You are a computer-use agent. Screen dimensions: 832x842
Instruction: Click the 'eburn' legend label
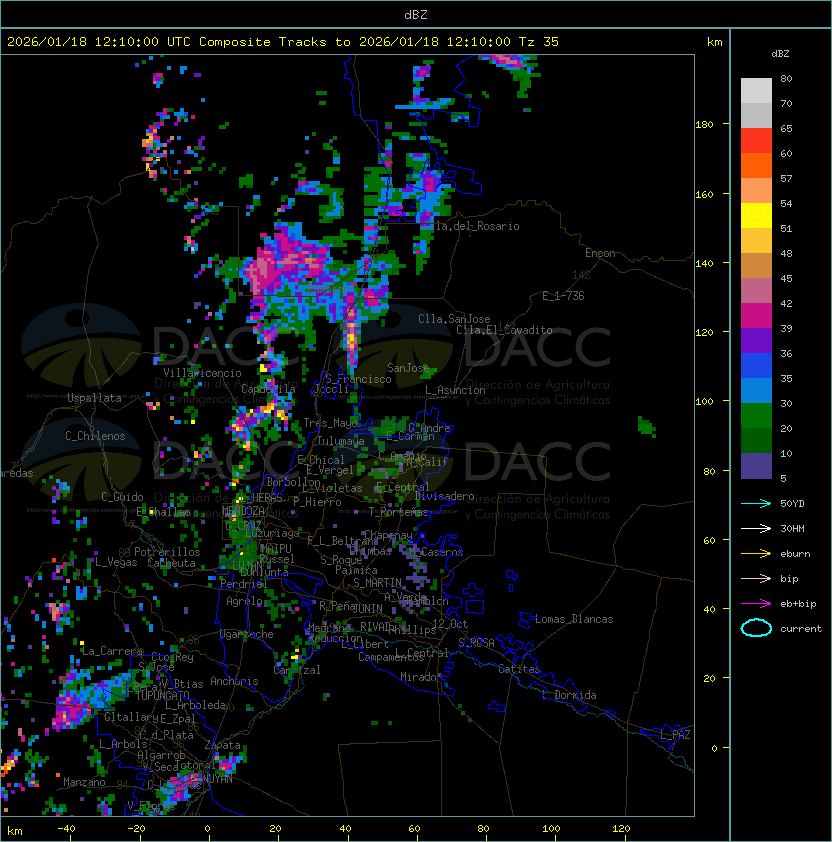(x=795, y=554)
